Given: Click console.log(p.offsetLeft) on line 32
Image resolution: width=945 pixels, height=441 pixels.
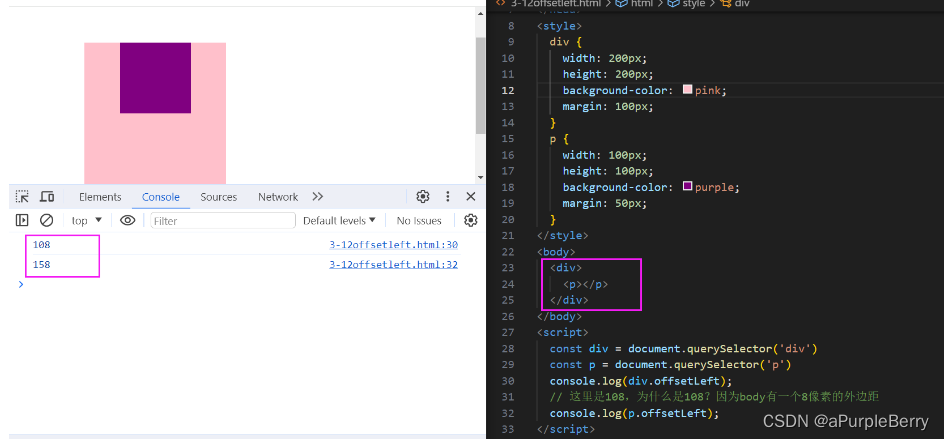Looking at the screenshot, I should click(635, 413).
